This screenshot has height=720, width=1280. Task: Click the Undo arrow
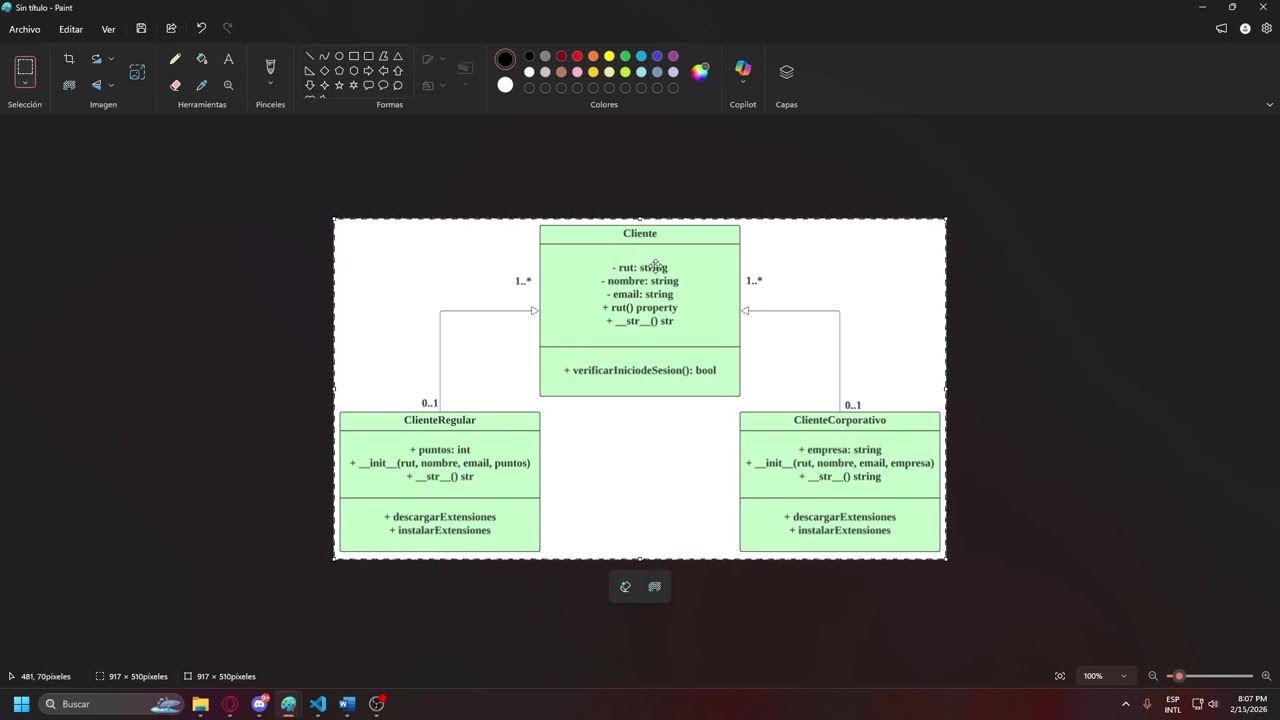coord(201,29)
